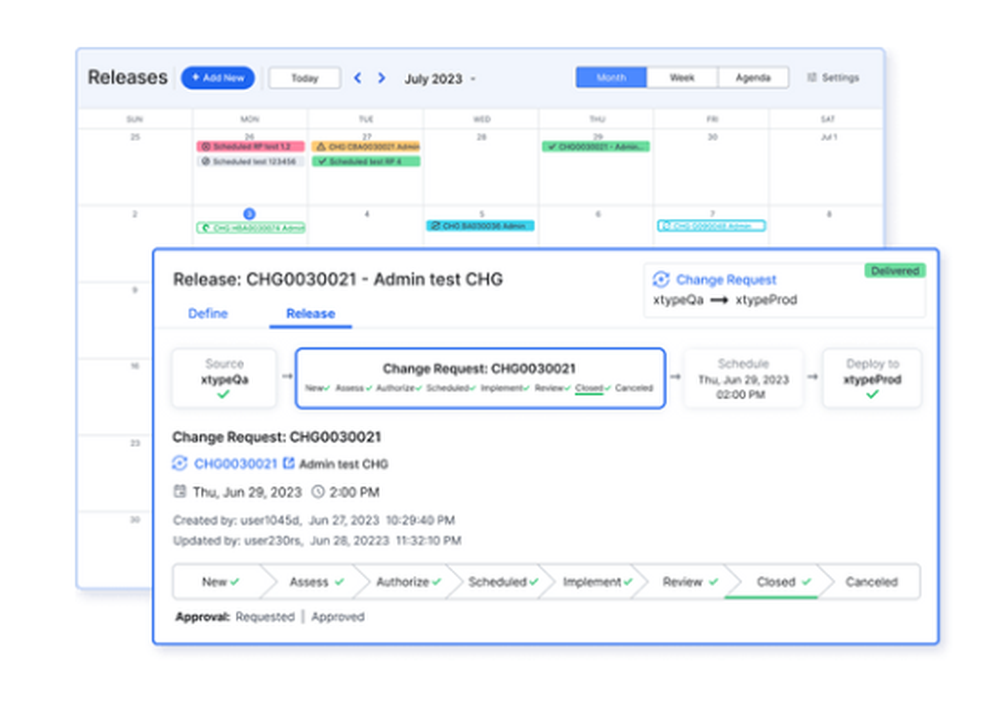Open the Release tab
The height and width of the screenshot is (706, 1000).
point(311,314)
